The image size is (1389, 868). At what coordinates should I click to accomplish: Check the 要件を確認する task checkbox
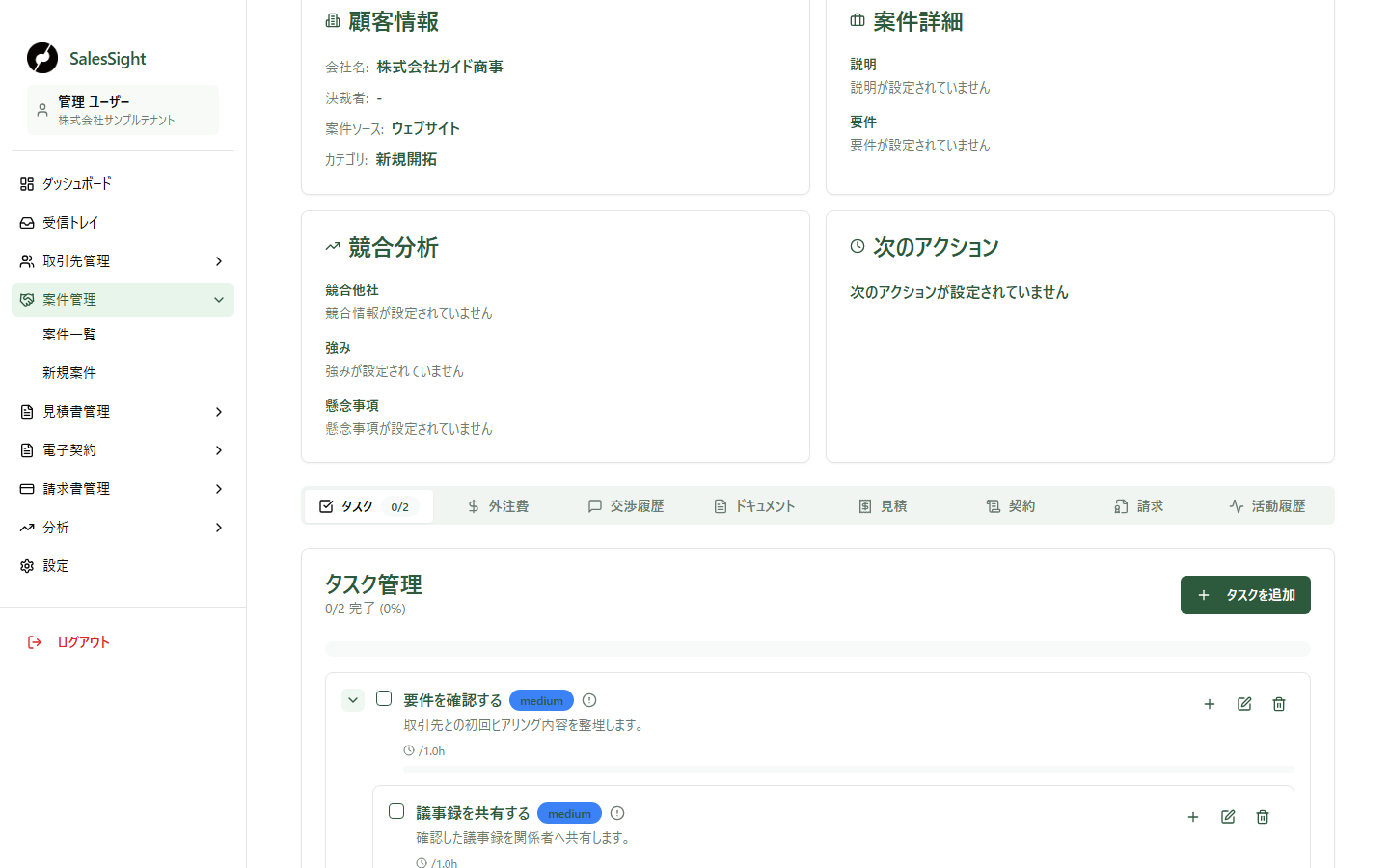384,698
